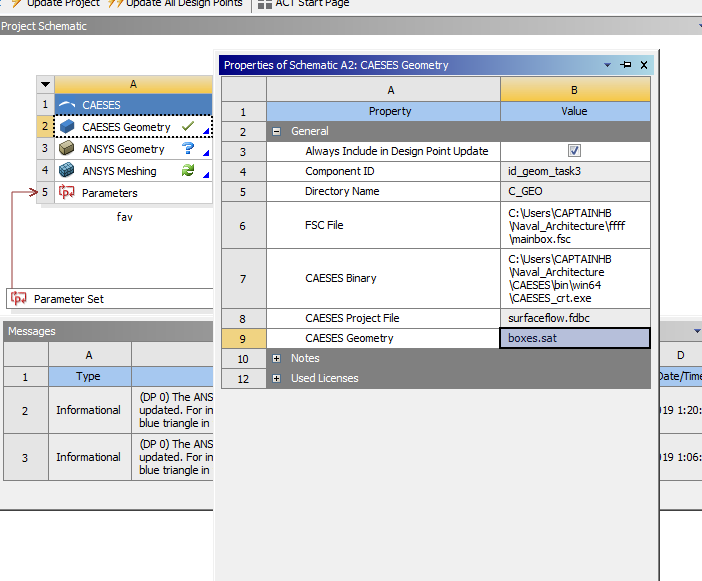Screen dimensions: 702x581
Task: Select the ANSYS Geometry schematic cell
Action: click(x=133, y=149)
